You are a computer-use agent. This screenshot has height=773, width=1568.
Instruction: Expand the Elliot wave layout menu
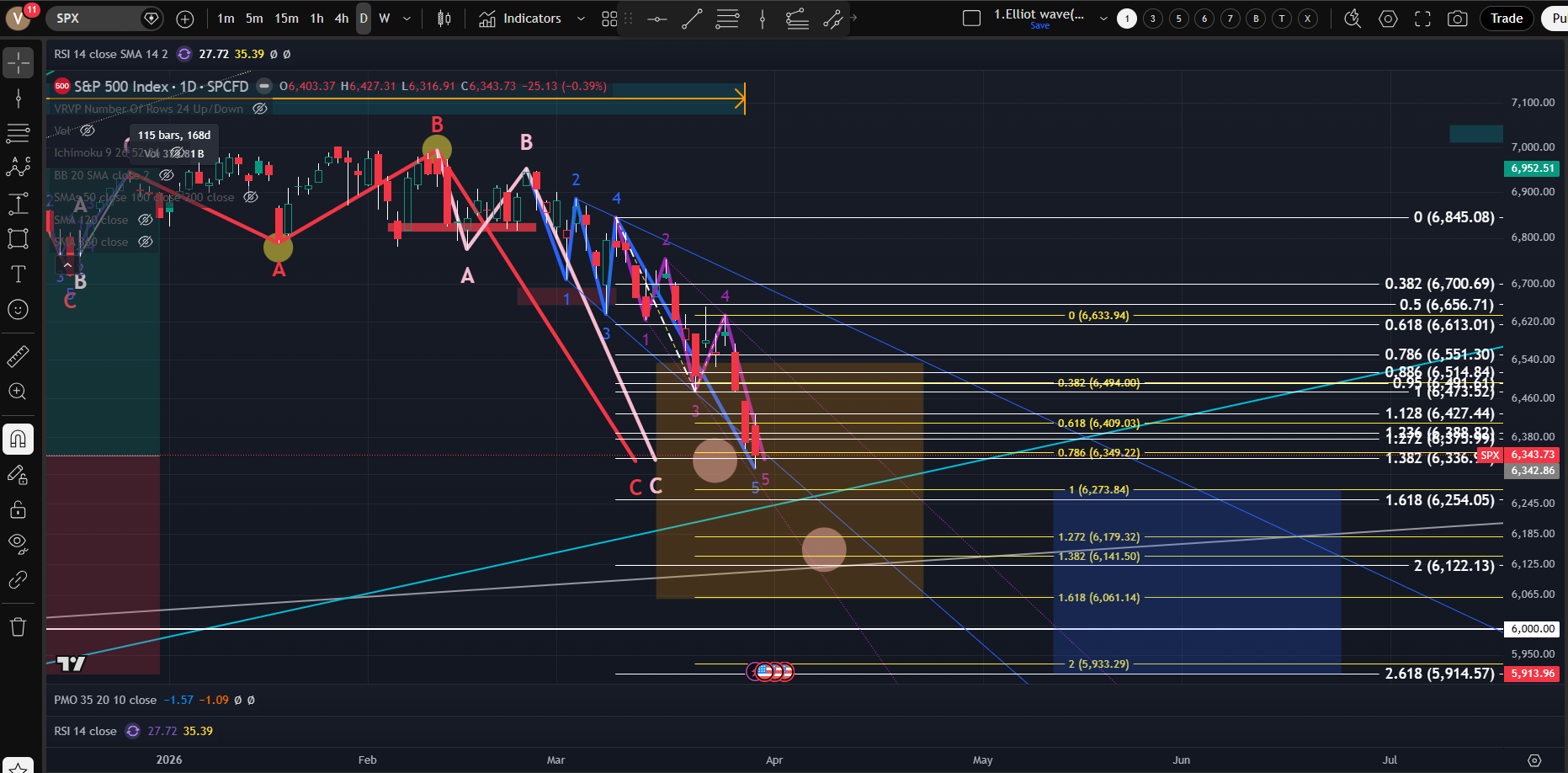(1103, 19)
